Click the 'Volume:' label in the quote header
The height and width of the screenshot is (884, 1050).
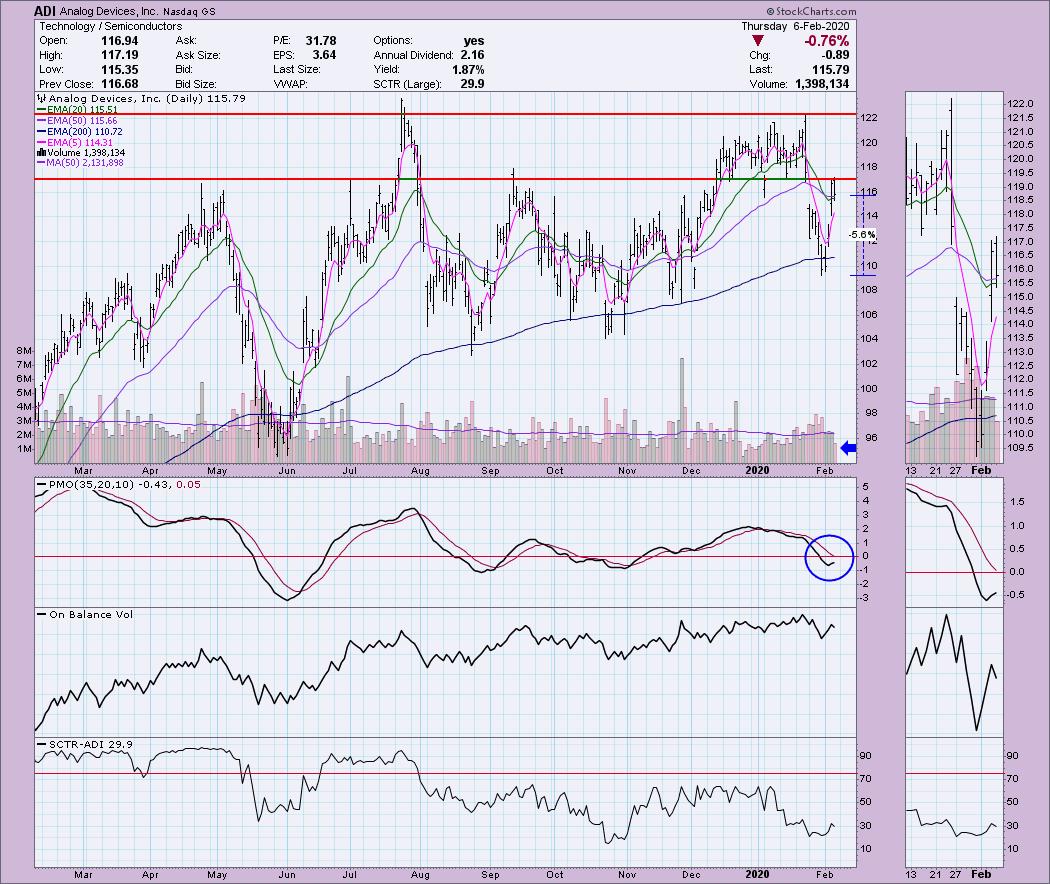click(x=769, y=84)
